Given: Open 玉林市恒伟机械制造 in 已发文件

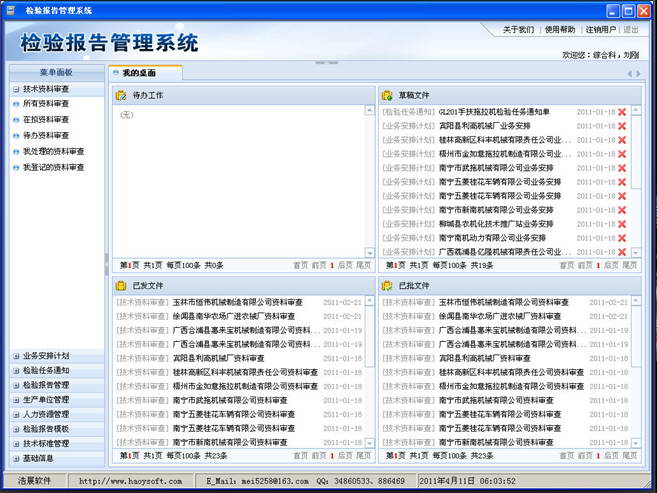Looking at the screenshot, I should (x=238, y=302).
